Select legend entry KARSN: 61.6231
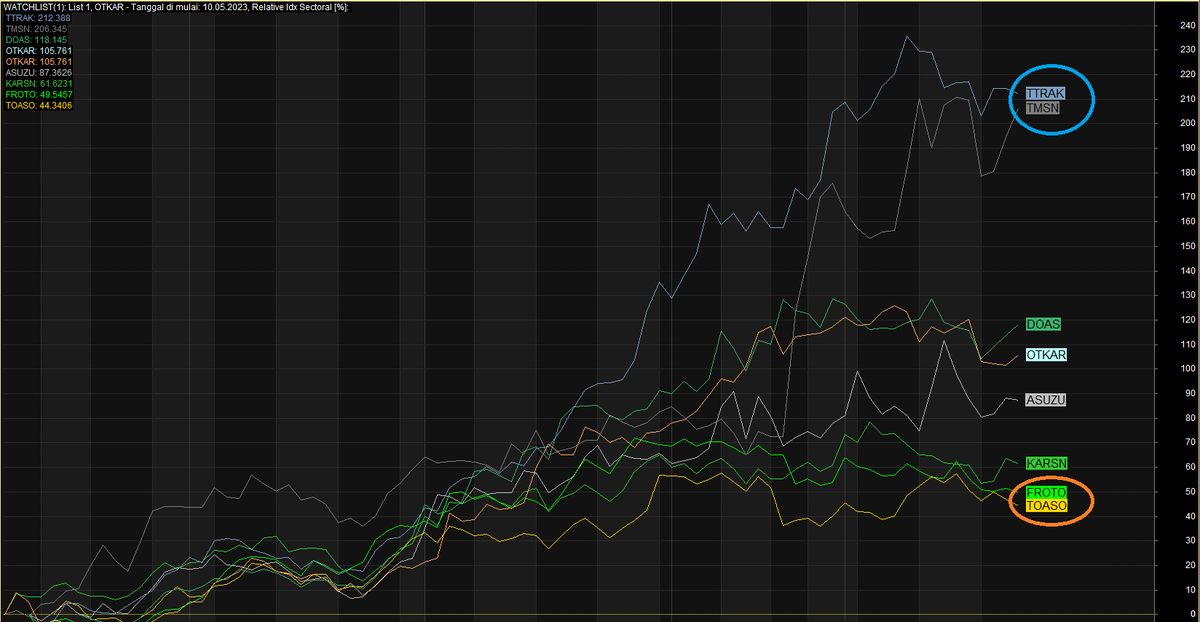1200x622 pixels. coord(38,84)
